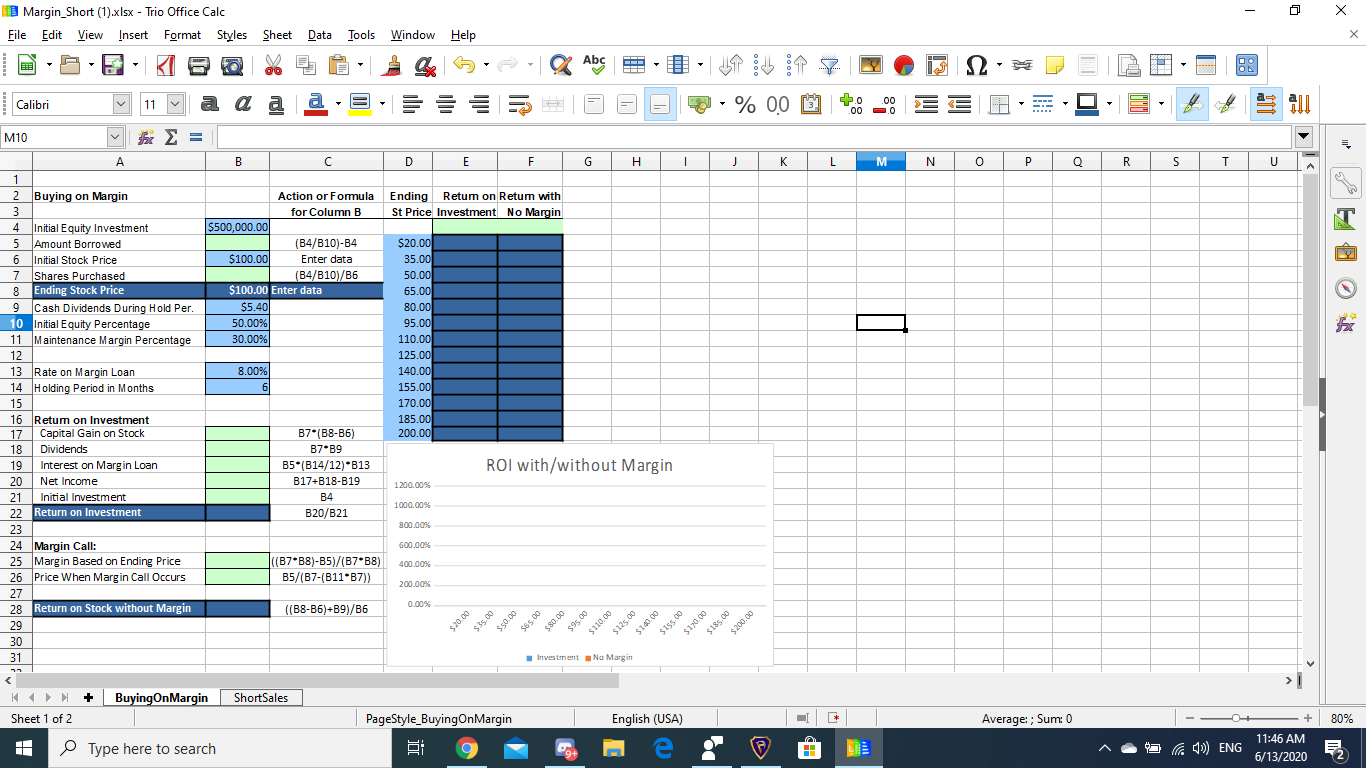The width and height of the screenshot is (1366, 768).
Task: Select column header M
Action: coord(881,161)
